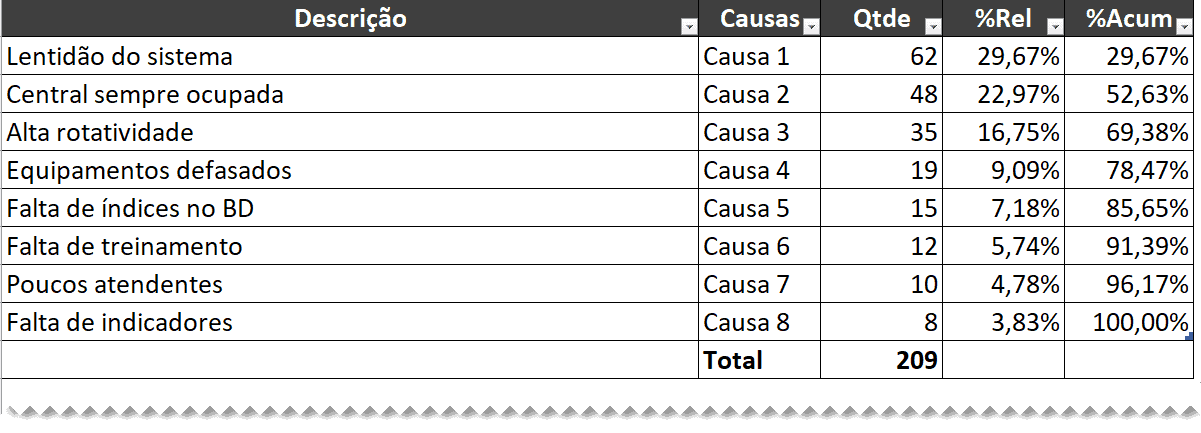This screenshot has height=433, width=1201.
Task: Open the %Rel column filter dropdown
Action: [x=1054, y=26]
